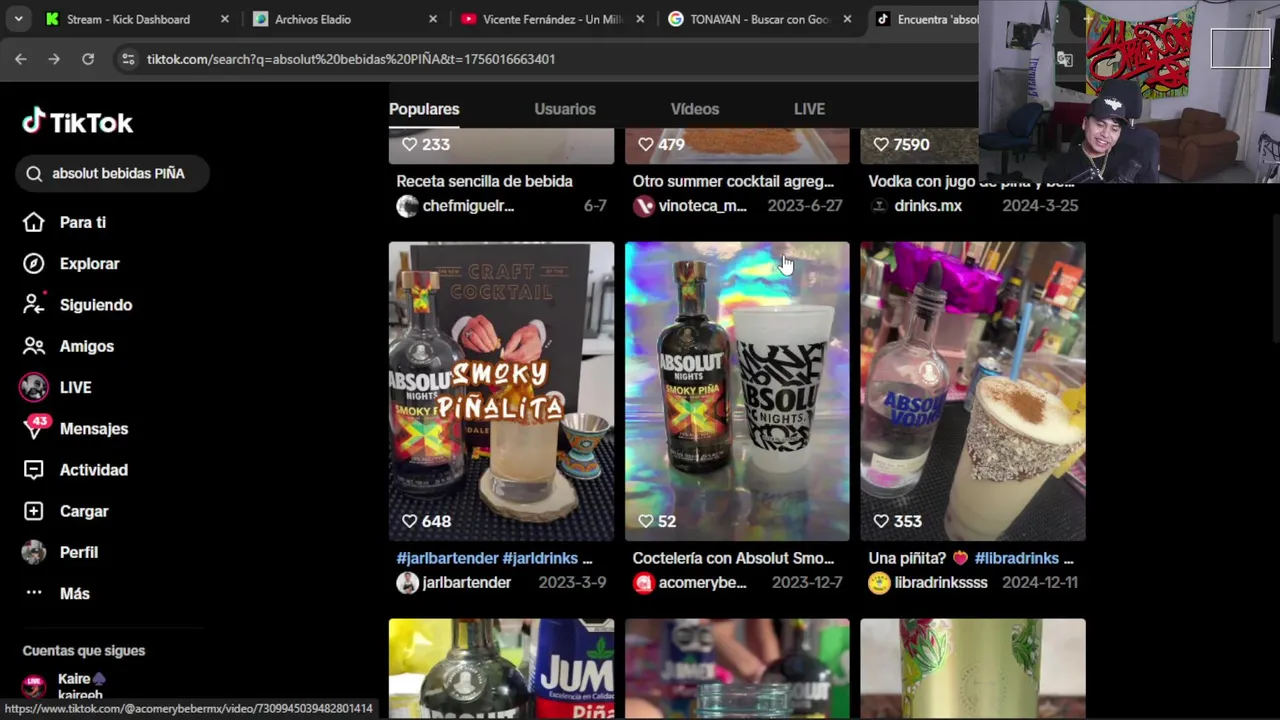Open drinks.mx user profile
This screenshot has width=1280, height=720.
click(928, 205)
